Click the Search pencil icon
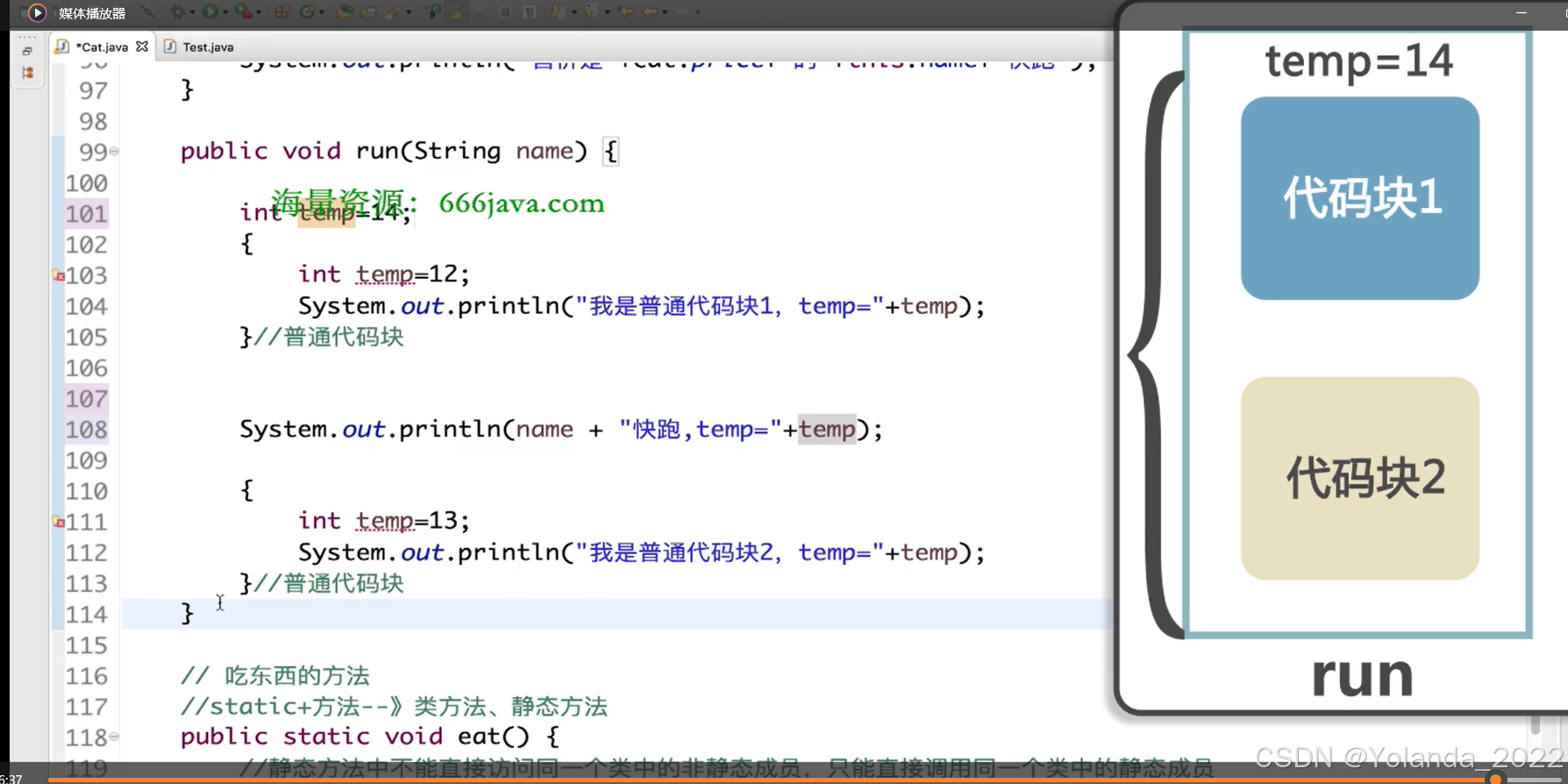Viewport: 1568px width, 784px height. [393, 12]
